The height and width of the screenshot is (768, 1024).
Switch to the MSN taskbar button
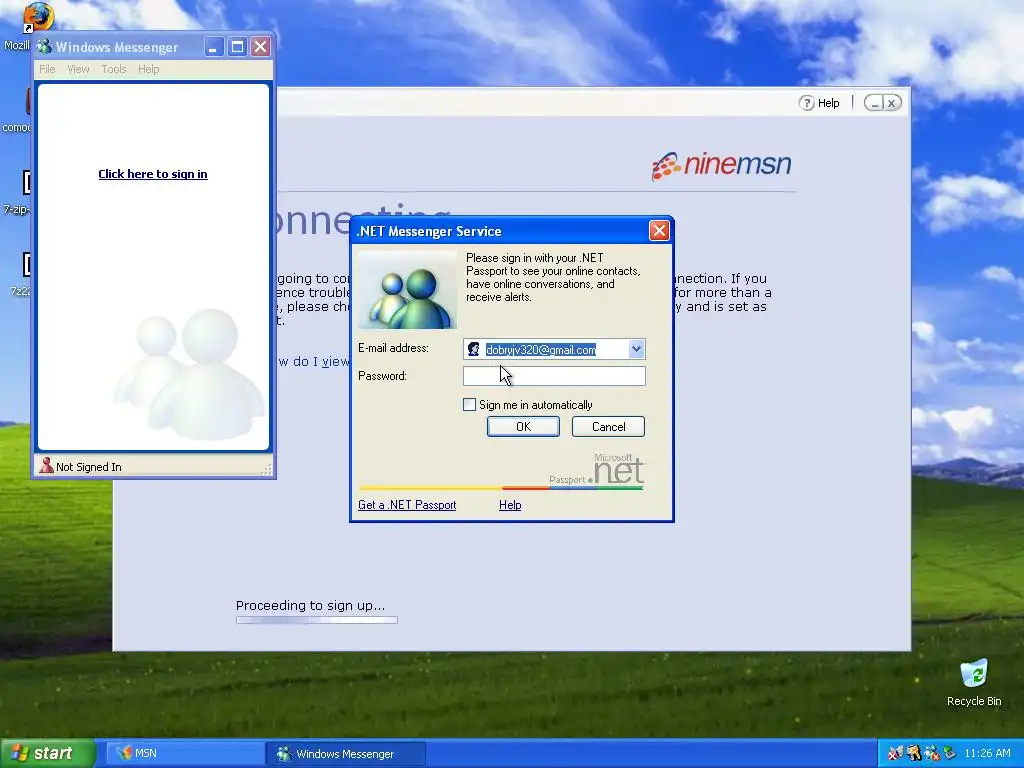click(x=185, y=754)
